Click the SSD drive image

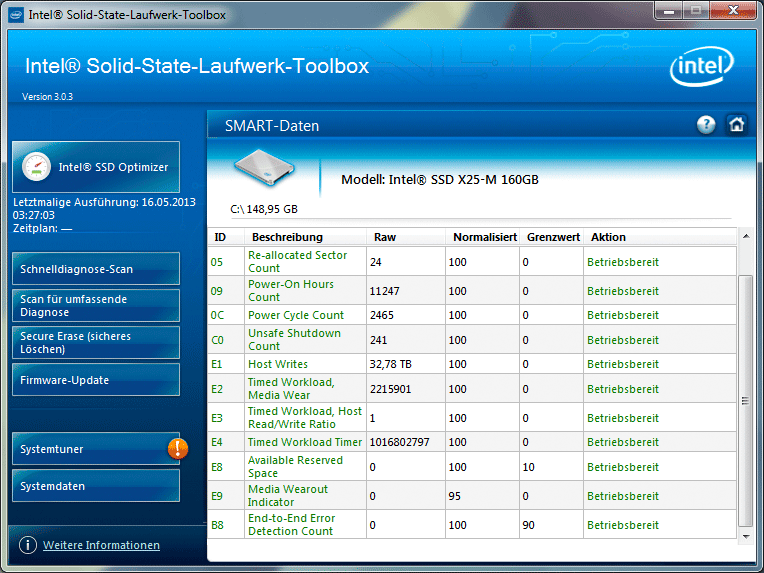click(264, 168)
